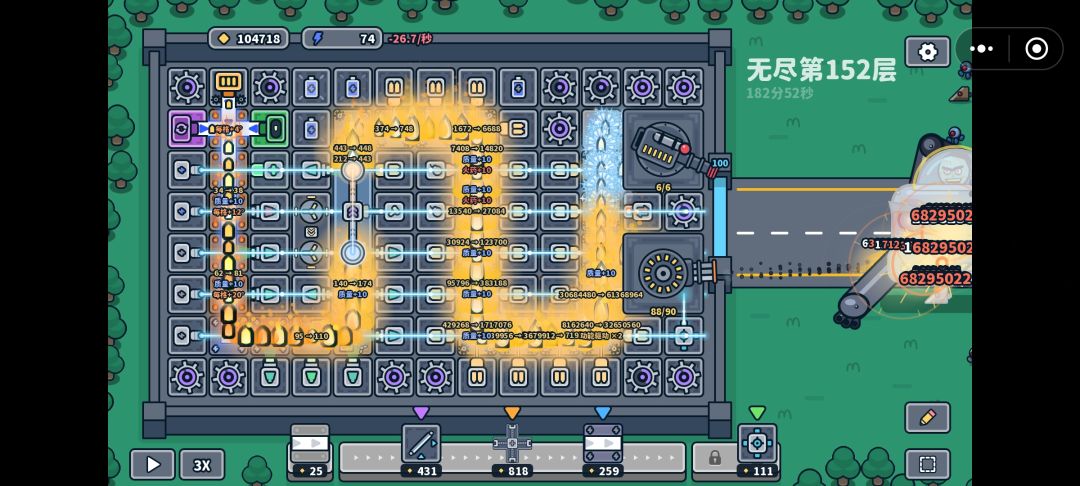Image resolution: width=1080 pixels, height=486 pixels.
Task: Click the pencil edit layout button
Action: tap(927, 417)
